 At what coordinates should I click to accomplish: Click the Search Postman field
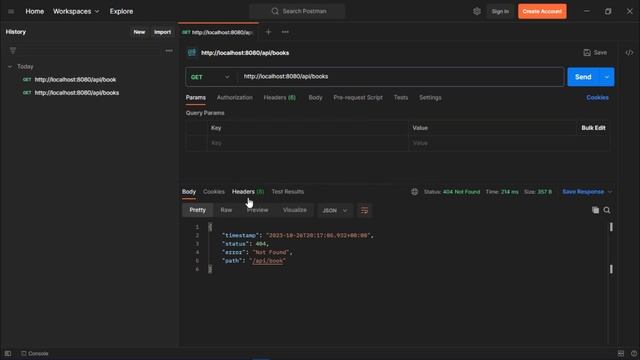click(297, 11)
